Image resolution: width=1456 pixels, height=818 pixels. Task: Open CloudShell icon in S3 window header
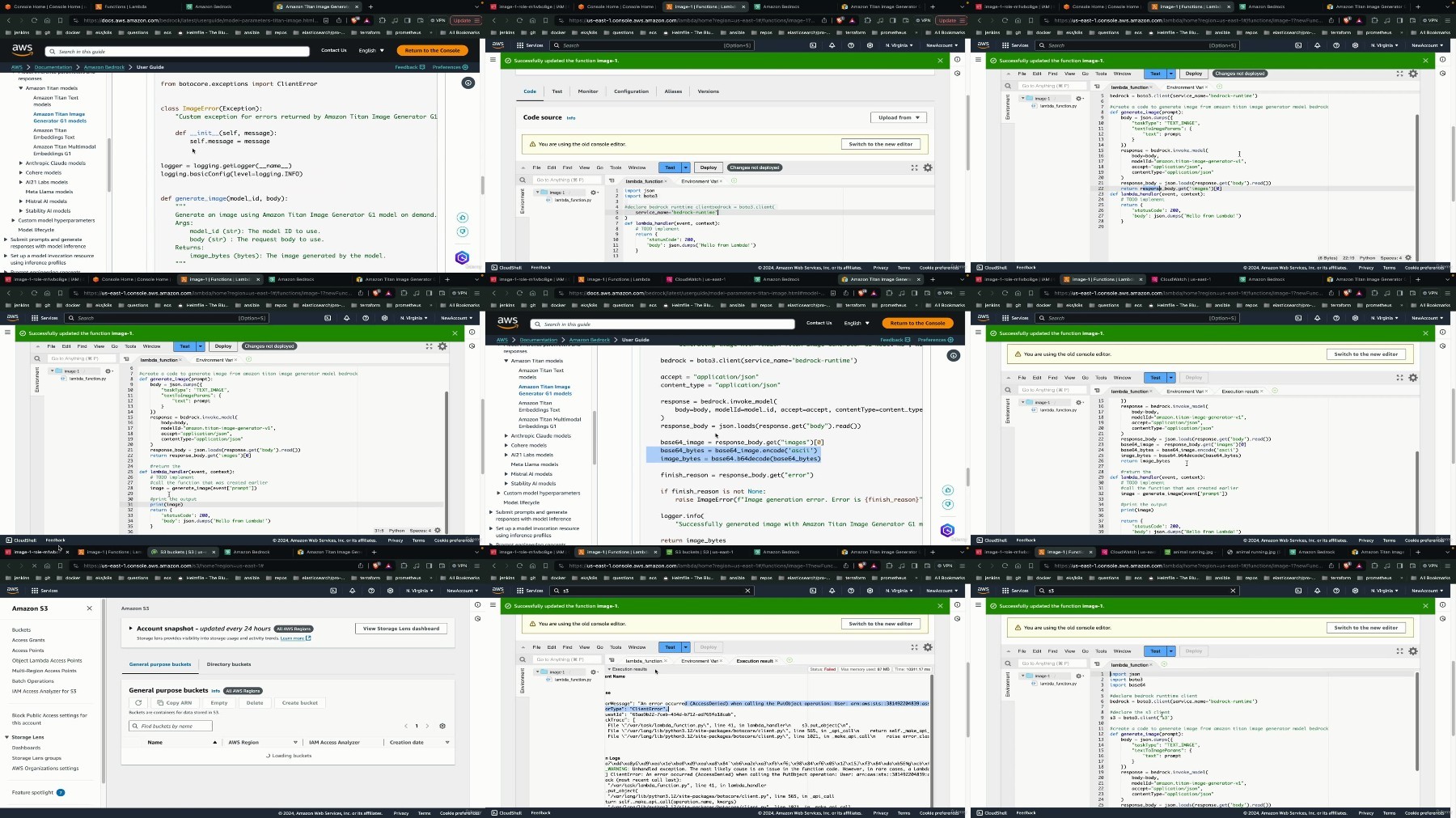click(333, 591)
